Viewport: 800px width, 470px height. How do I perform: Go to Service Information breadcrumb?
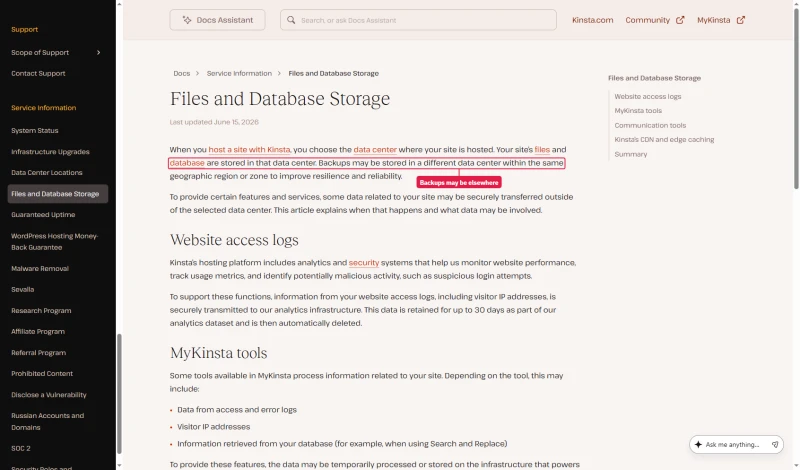point(239,73)
